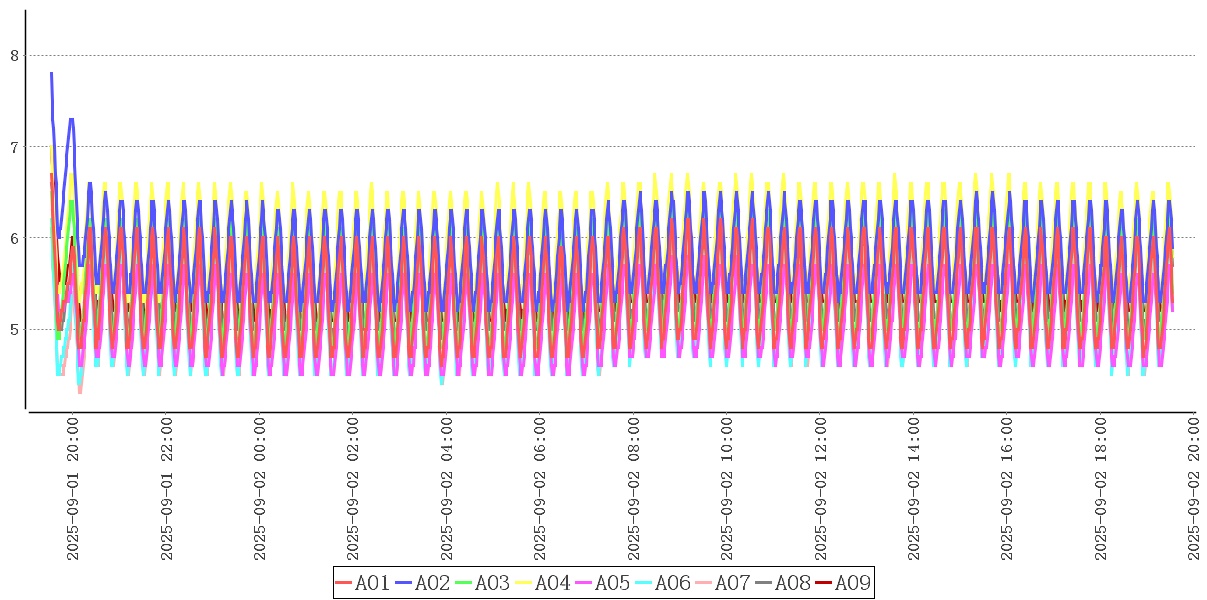Screen dimensions: 1207x600
Task: Hide the A08 series in the legend
Action: [x=792, y=583]
